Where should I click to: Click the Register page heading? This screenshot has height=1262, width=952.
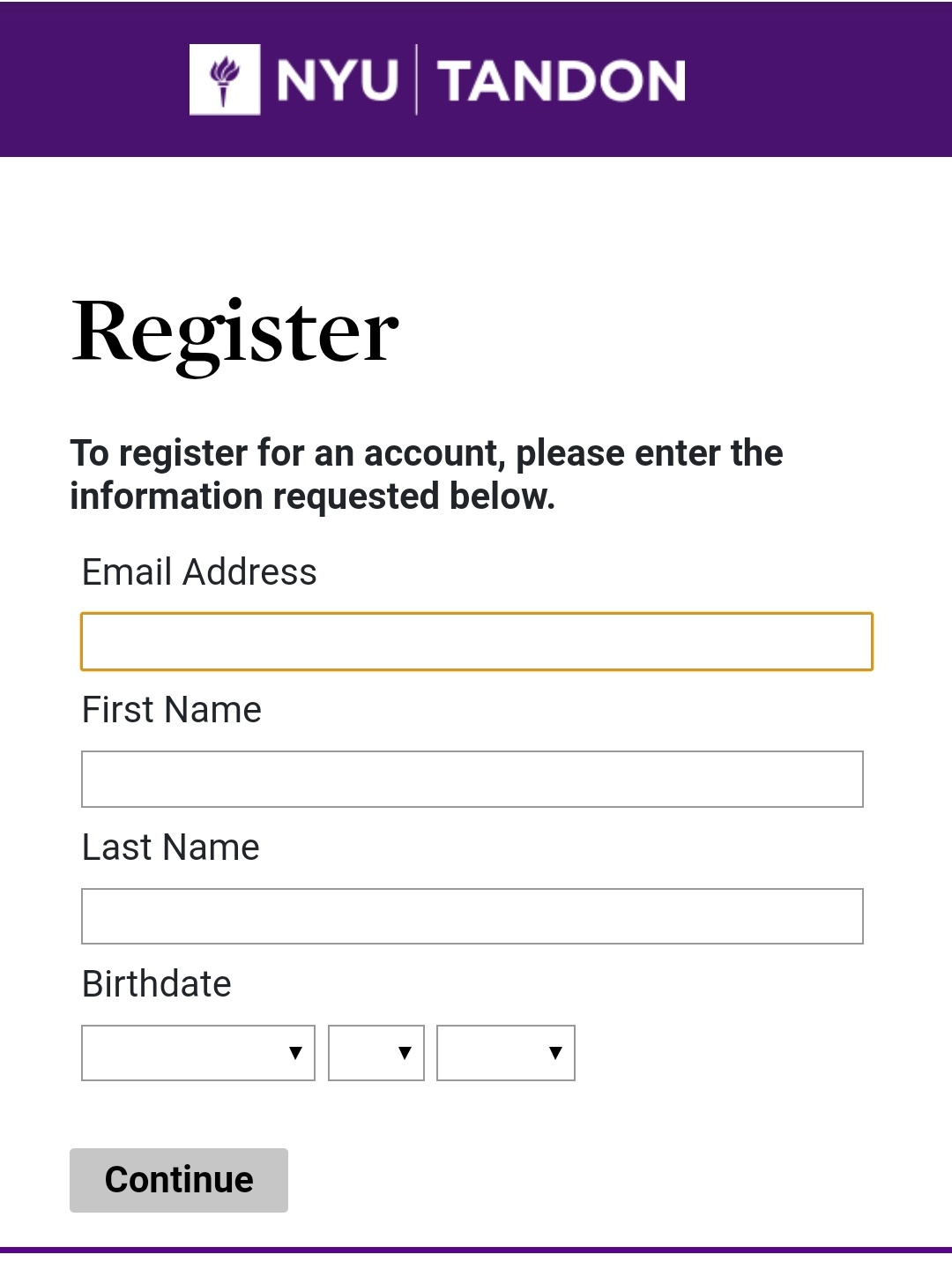(235, 332)
